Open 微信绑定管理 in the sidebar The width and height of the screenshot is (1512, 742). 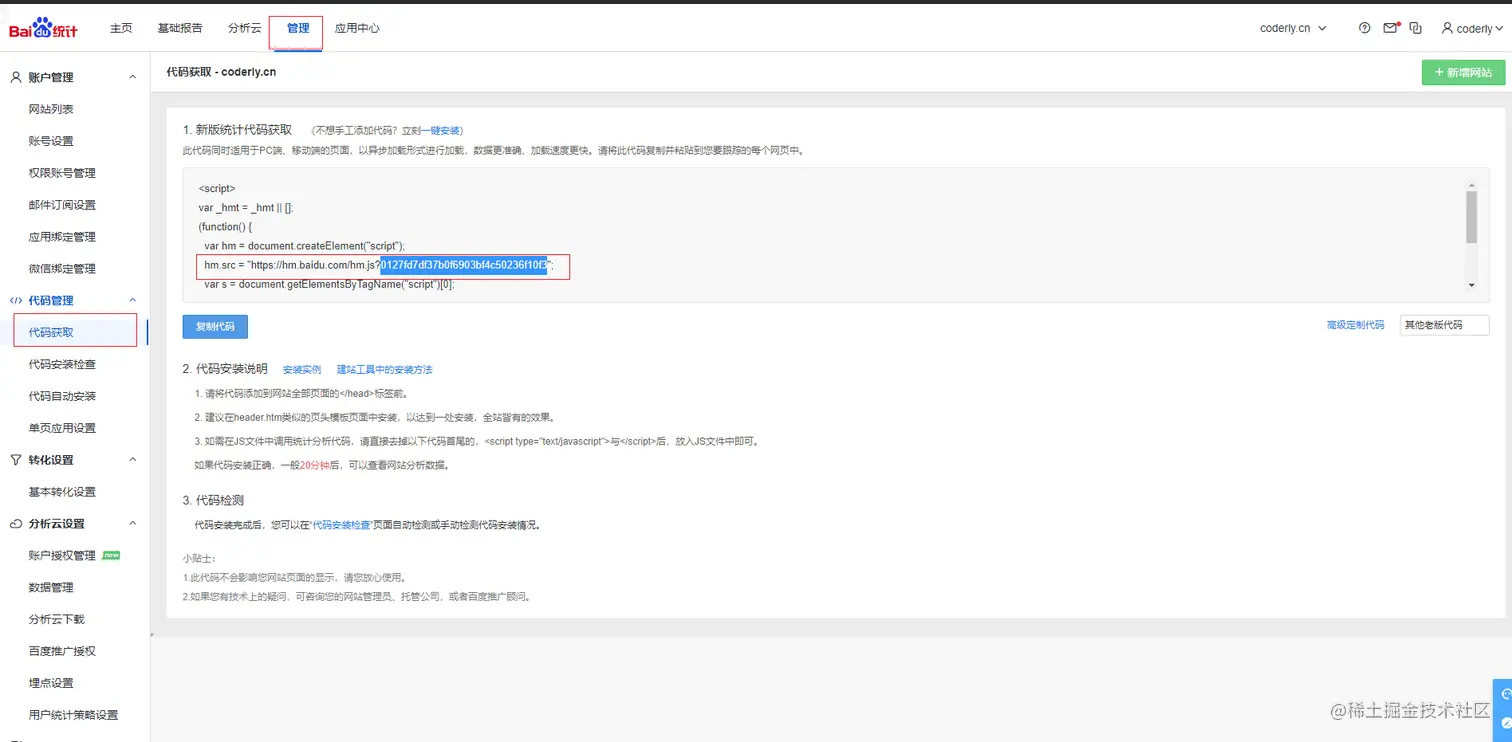click(62, 269)
